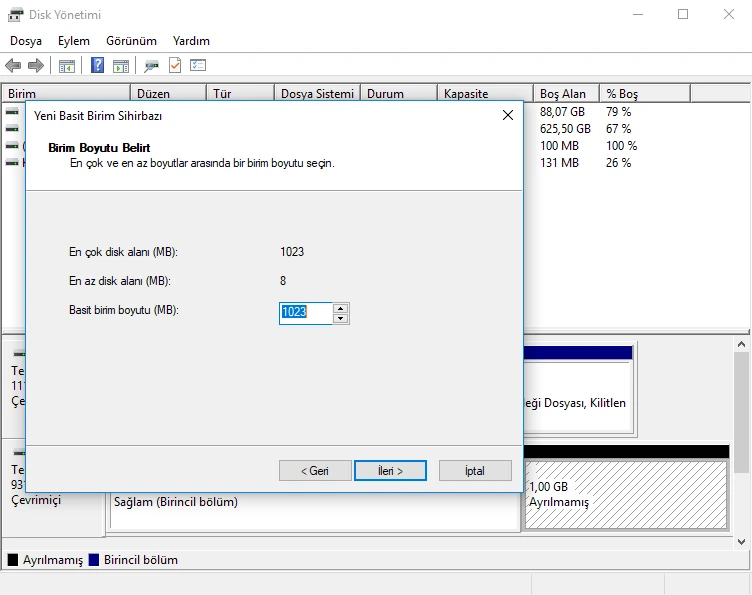Screen dimensions: 752x595
Task: Select the 625,50 GB free space cell
Action: pos(565,129)
